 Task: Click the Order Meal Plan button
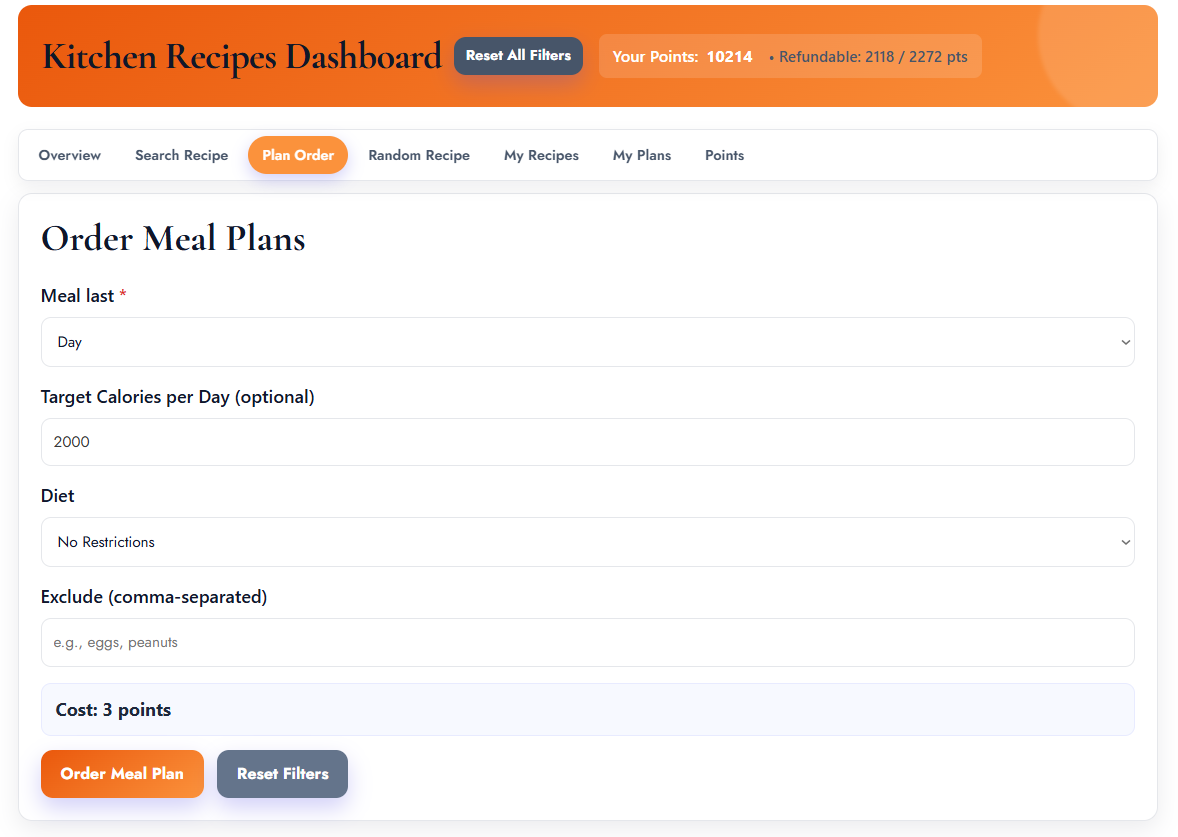(x=122, y=773)
